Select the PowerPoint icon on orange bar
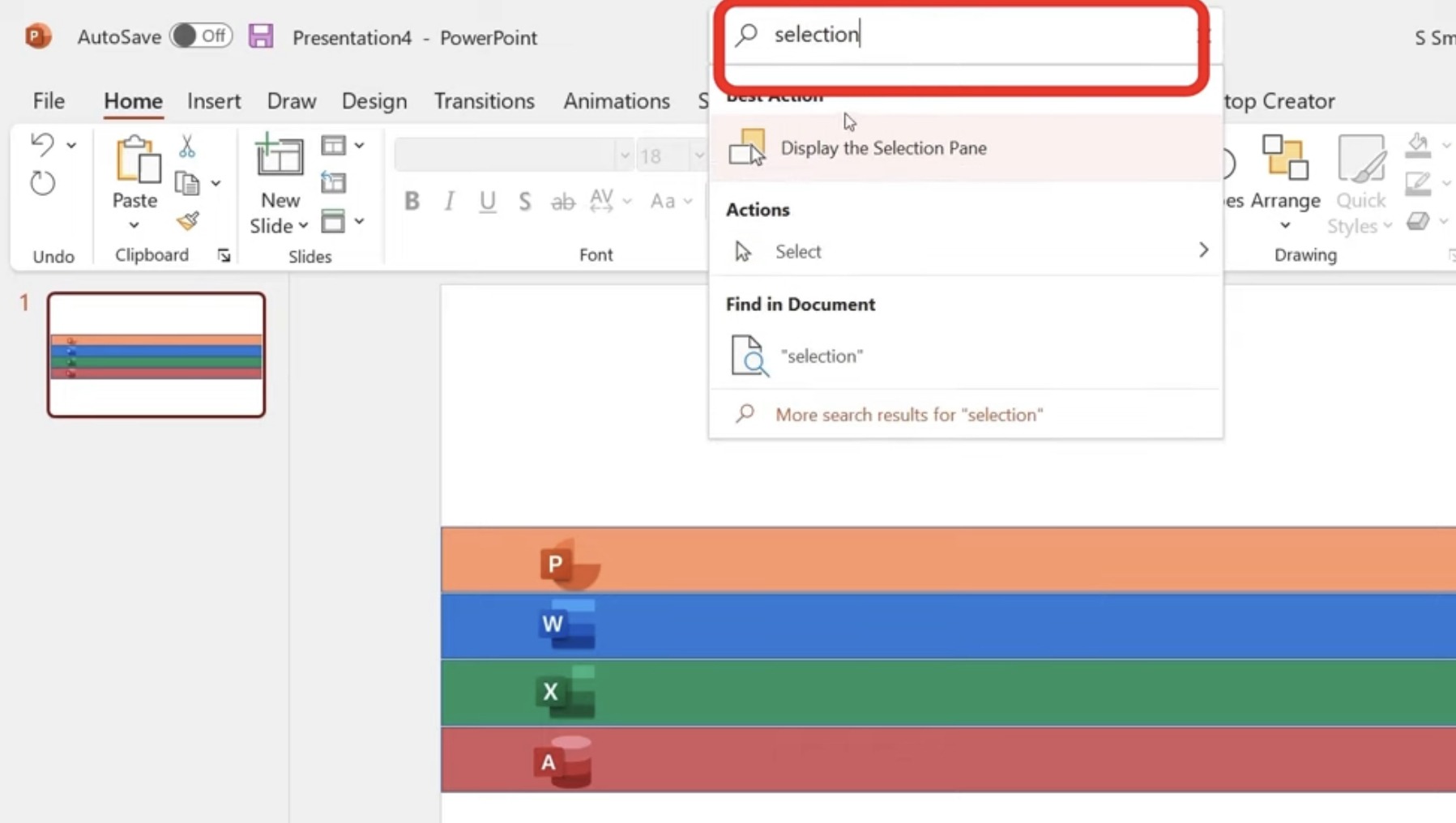Viewport: 1456px width, 823px height. pos(570,563)
